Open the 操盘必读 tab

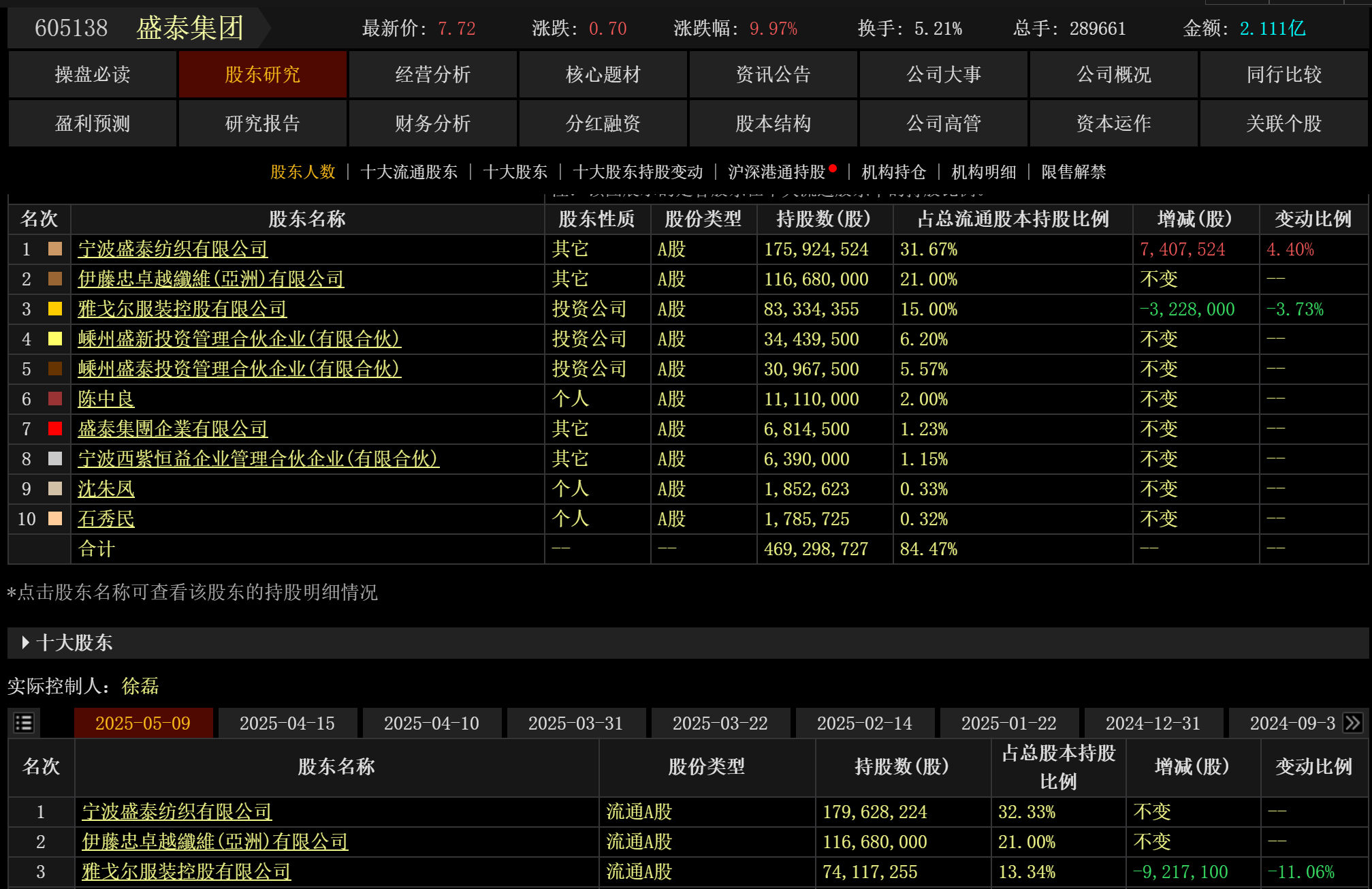click(93, 74)
